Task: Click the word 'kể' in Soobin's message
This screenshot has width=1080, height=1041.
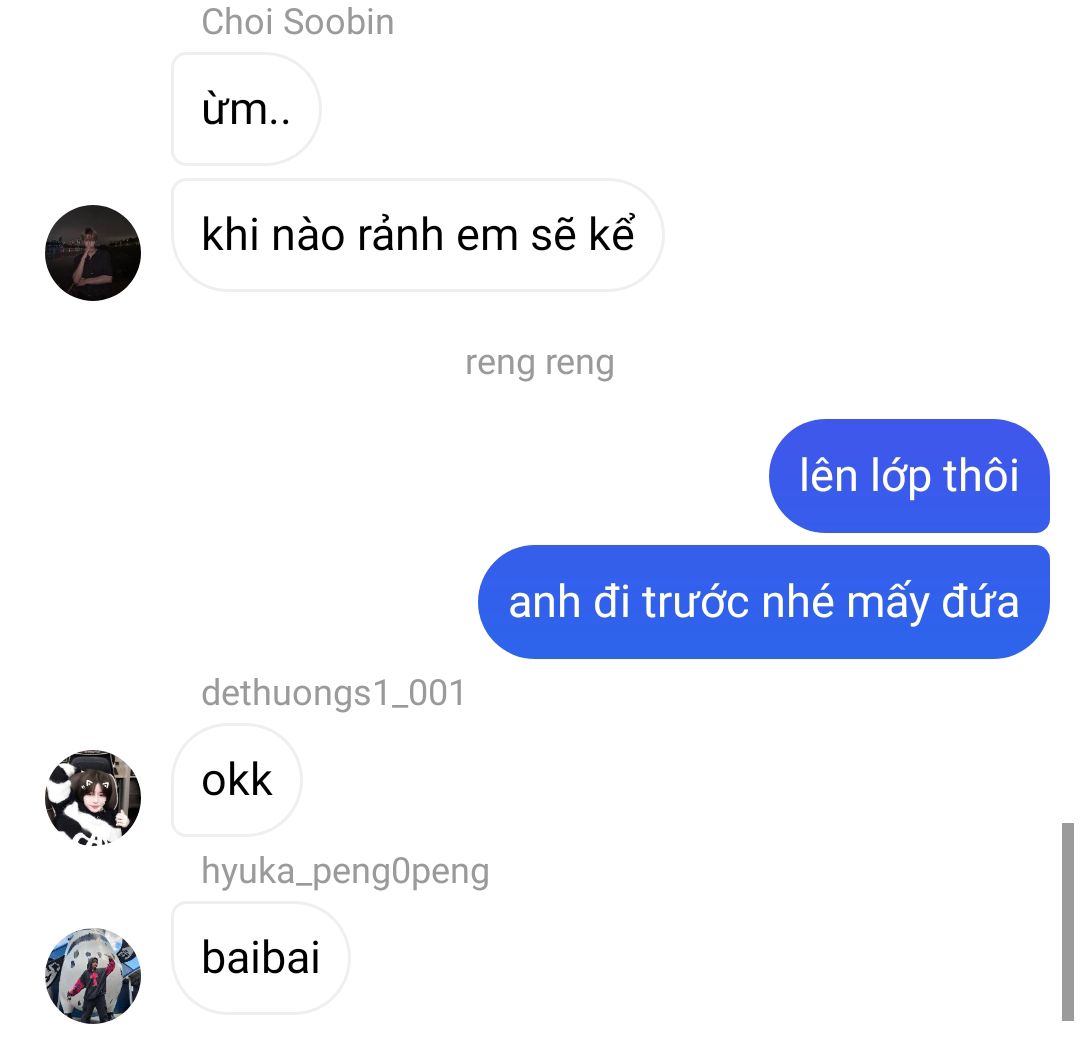Action: [x=612, y=234]
